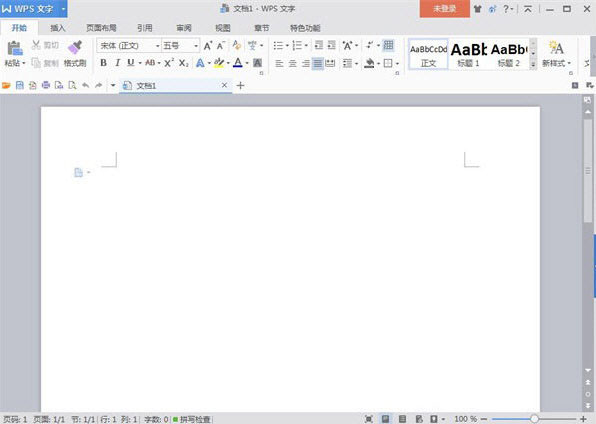
Task: Open the font name dropdown
Action: click(x=157, y=46)
